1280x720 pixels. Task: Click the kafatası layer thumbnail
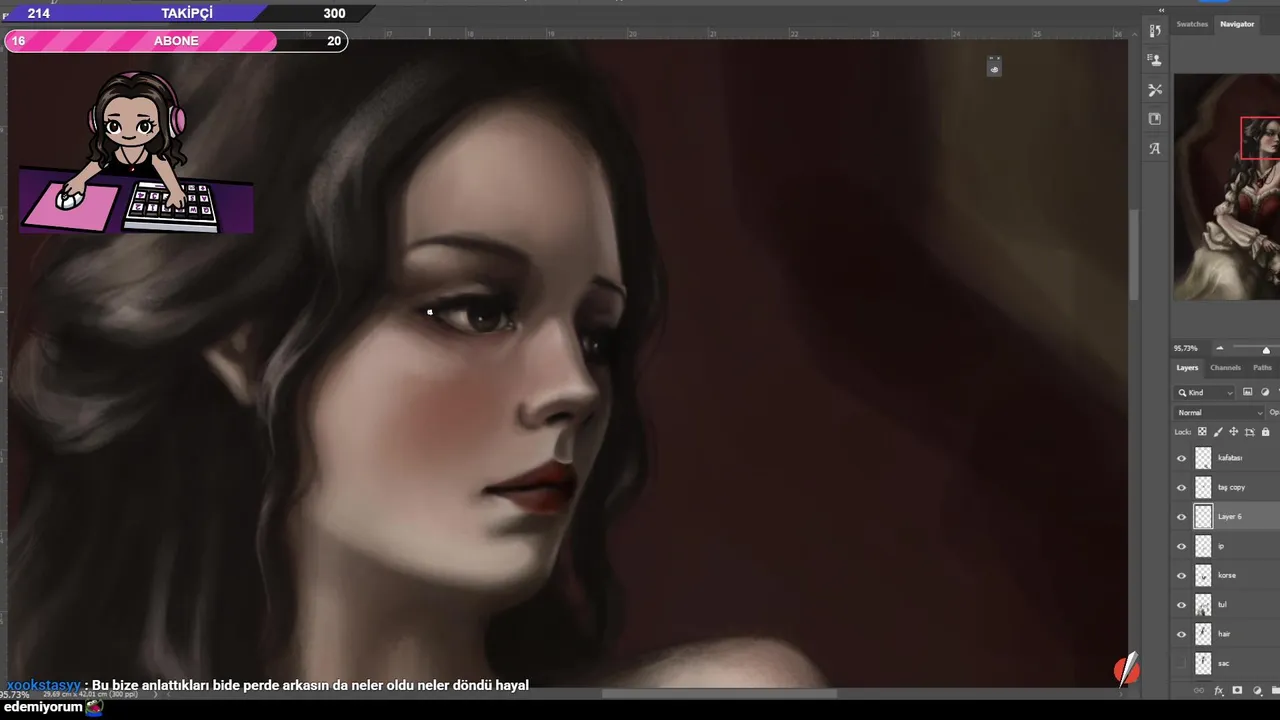click(x=1203, y=458)
